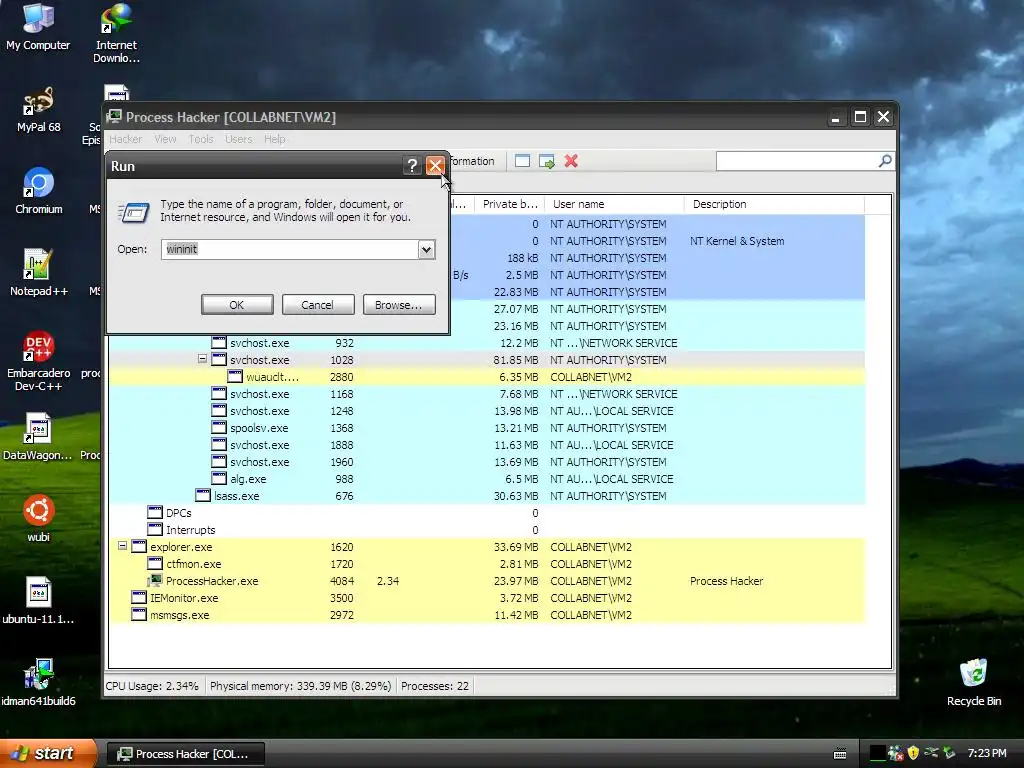Click the find window and thread toolbar icon
Image resolution: width=1024 pixels, height=768 pixels.
pyautogui.click(x=547, y=161)
